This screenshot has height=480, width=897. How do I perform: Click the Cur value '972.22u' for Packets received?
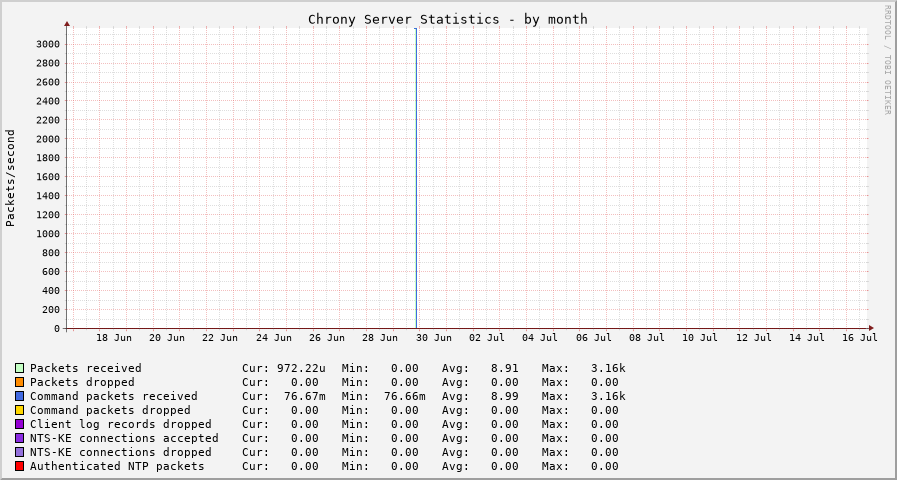click(301, 368)
